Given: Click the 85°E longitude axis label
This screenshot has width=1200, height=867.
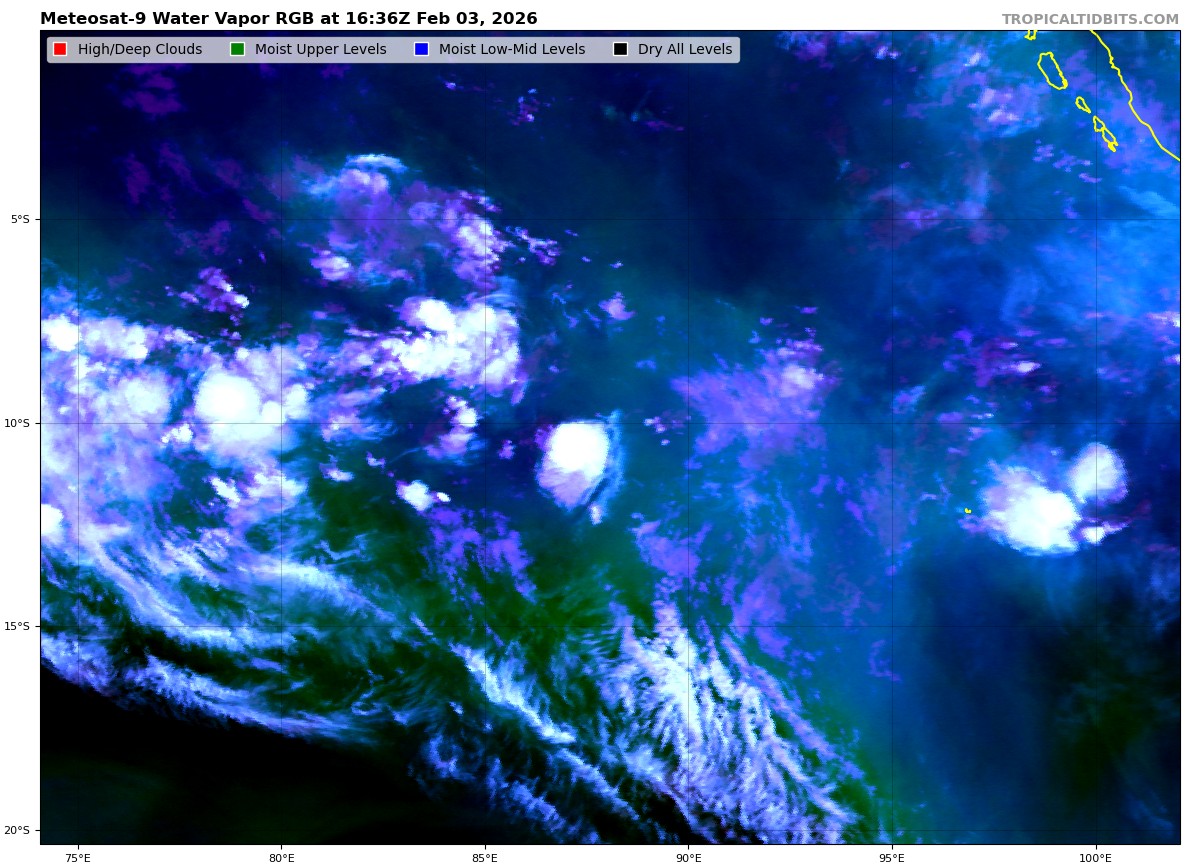Looking at the screenshot, I should pos(485,857).
